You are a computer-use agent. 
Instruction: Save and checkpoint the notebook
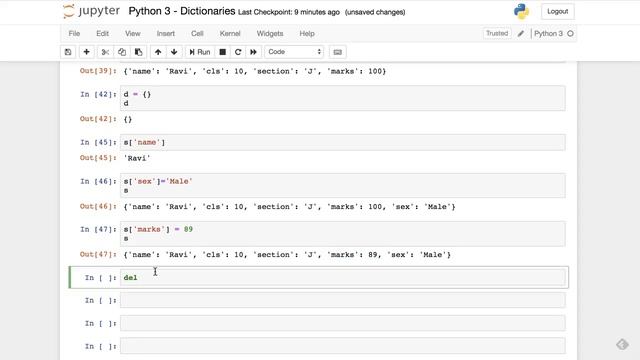tap(68, 52)
